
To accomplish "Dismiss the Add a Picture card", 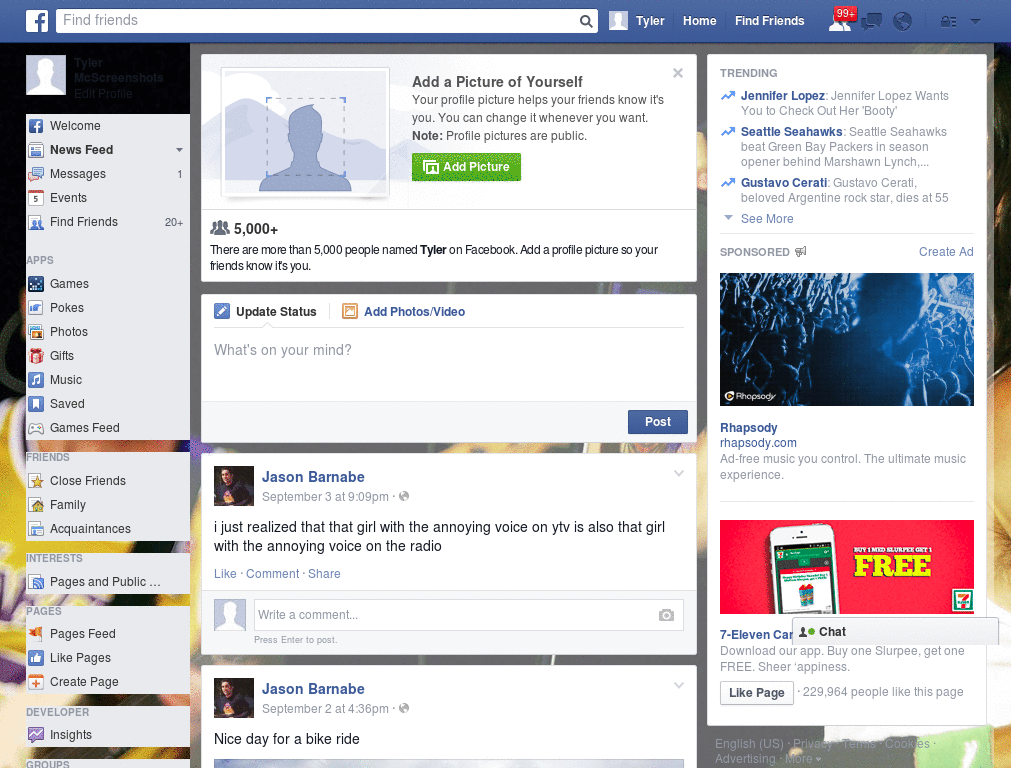I will tap(678, 73).
